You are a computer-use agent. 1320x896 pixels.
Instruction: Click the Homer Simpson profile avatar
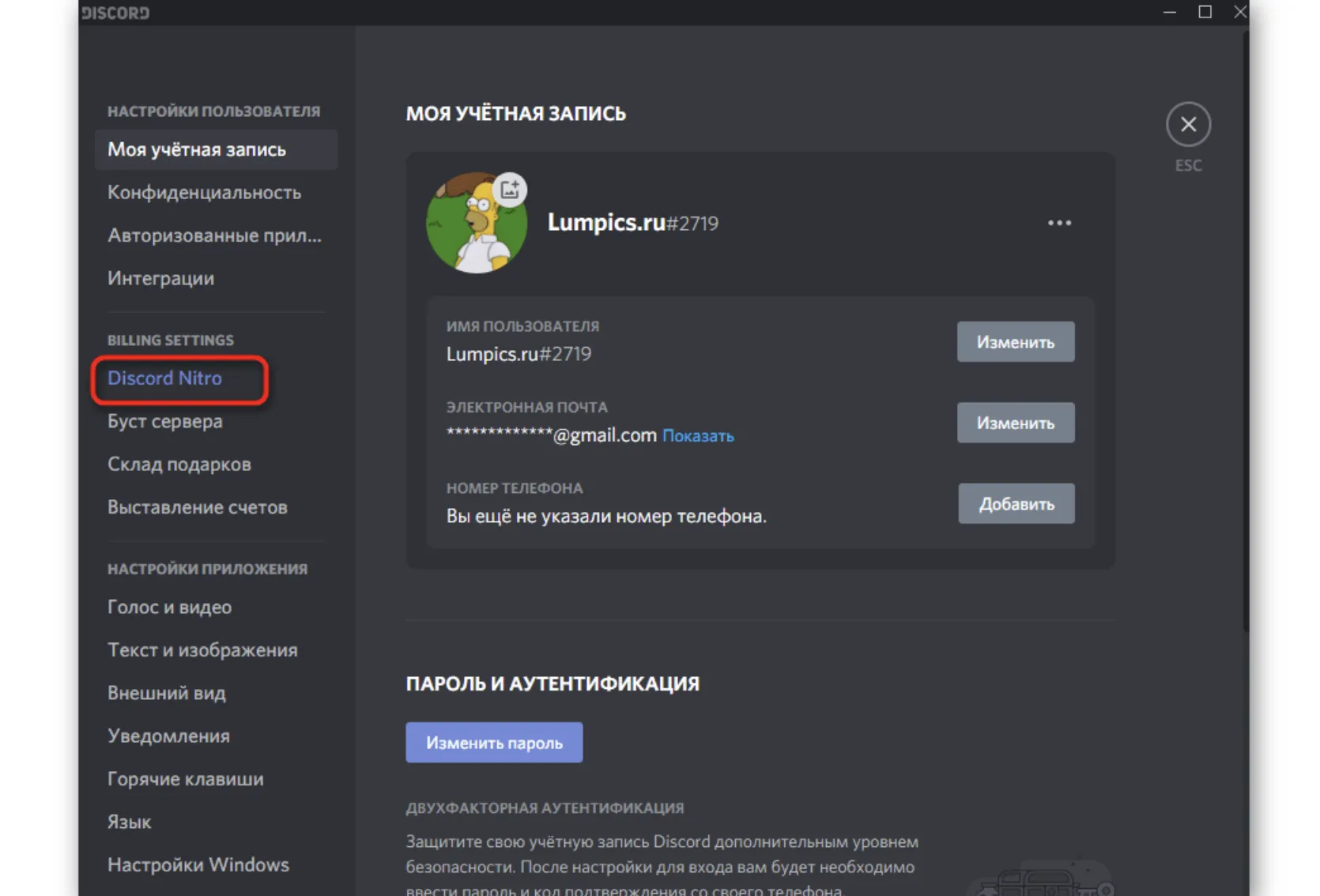(477, 223)
